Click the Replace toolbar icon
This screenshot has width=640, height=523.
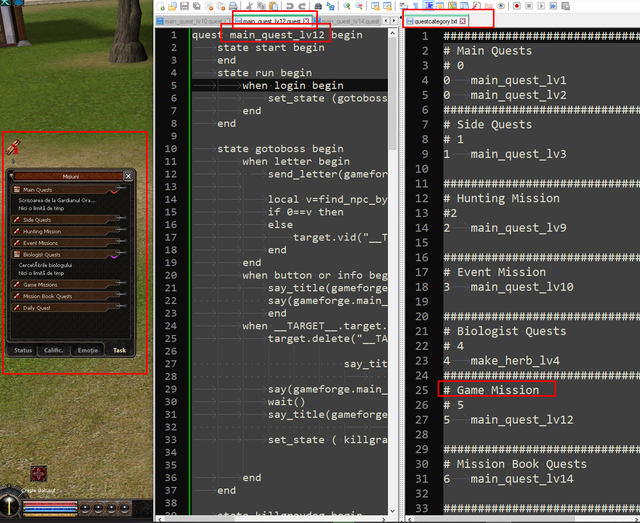pos(330,6)
